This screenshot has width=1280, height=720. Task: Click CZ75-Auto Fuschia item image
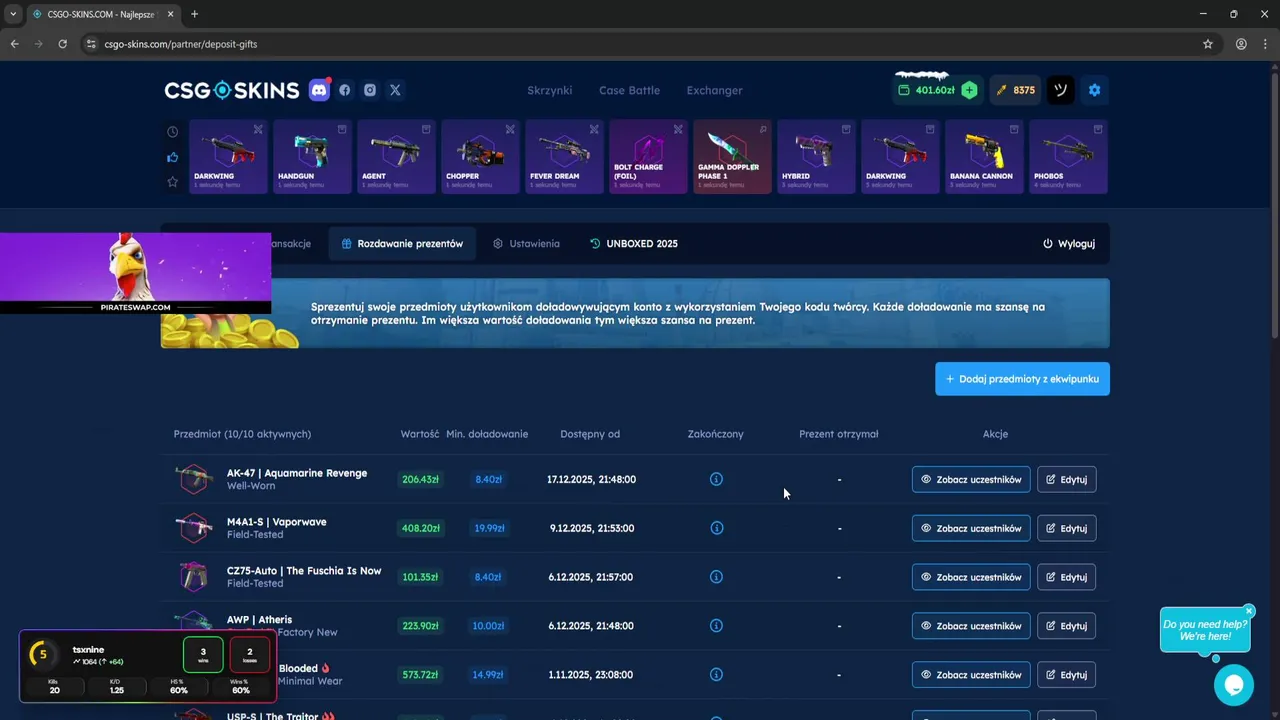point(193,577)
